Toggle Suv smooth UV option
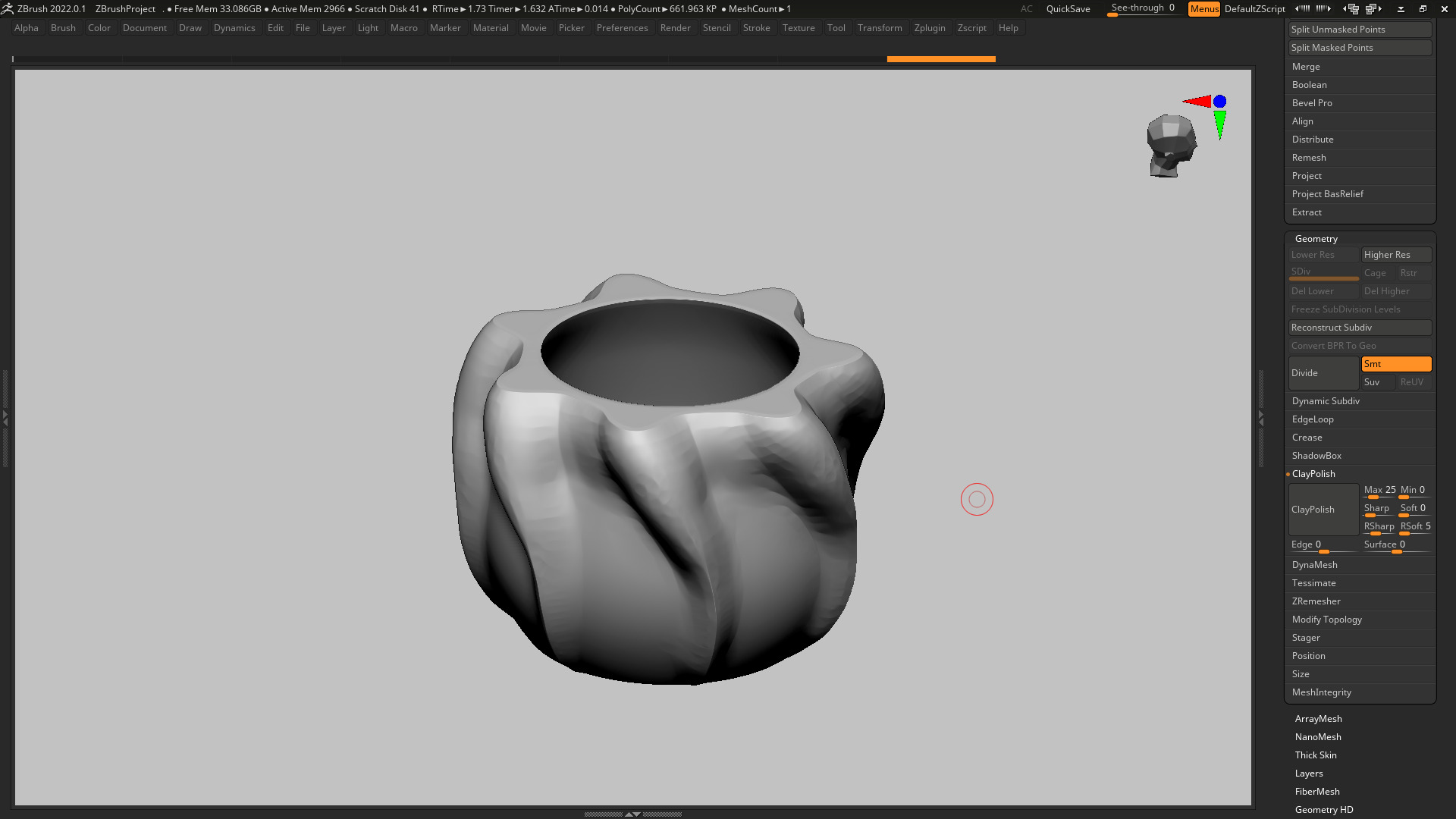 [1378, 382]
